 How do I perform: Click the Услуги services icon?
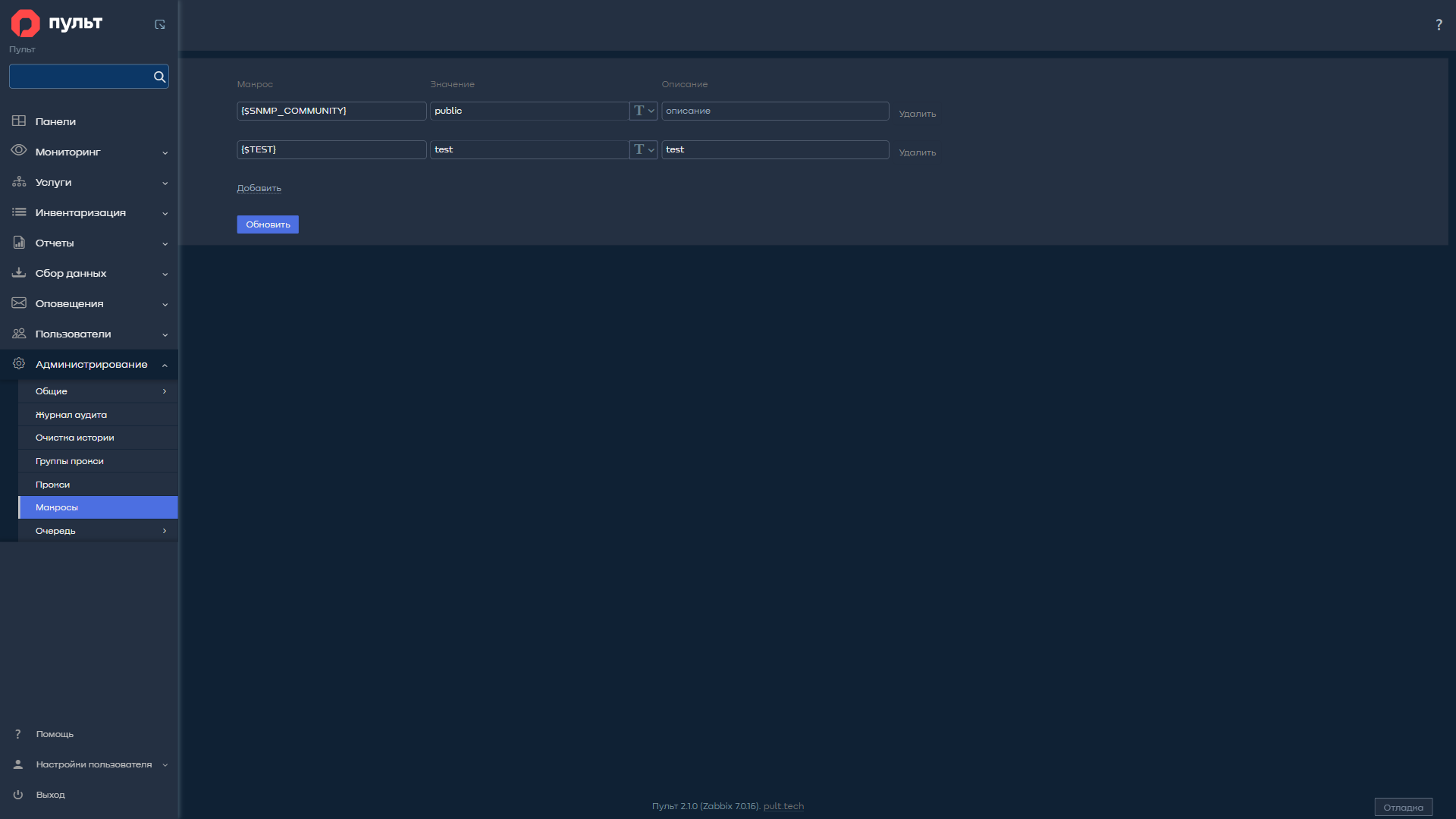(x=19, y=182)
